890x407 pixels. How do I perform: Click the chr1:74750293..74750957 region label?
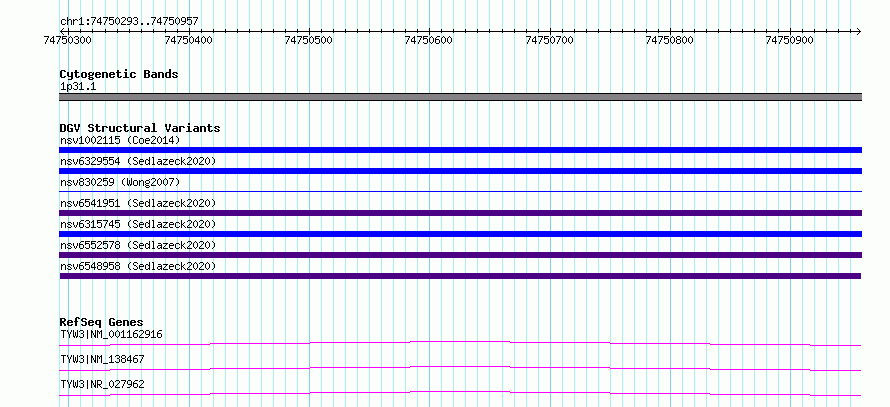click(129, 21)
